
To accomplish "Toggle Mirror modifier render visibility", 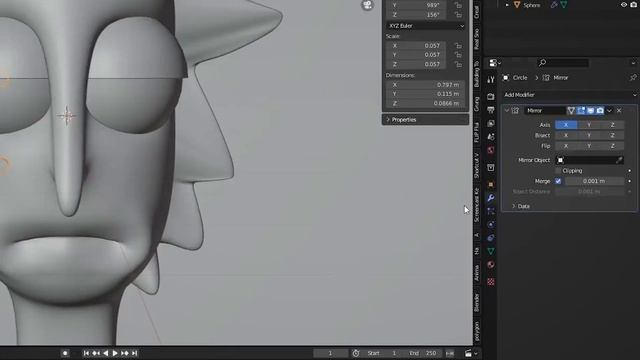I will [x=600, y=111].
